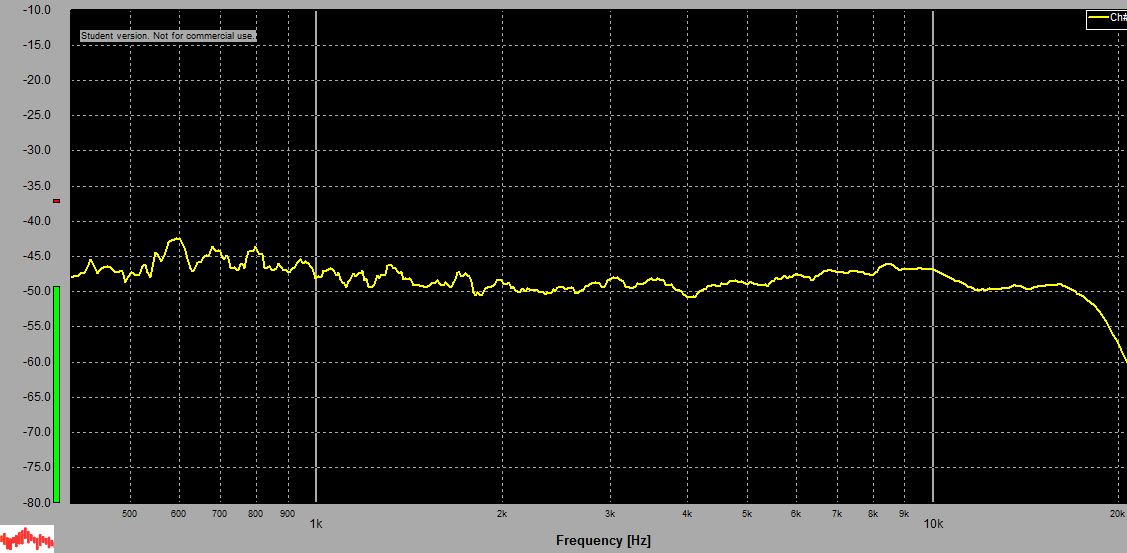This screenshot has height=553, width=1127.
Task: Click the 600 frequency axis label
Action: pos(178,513)
